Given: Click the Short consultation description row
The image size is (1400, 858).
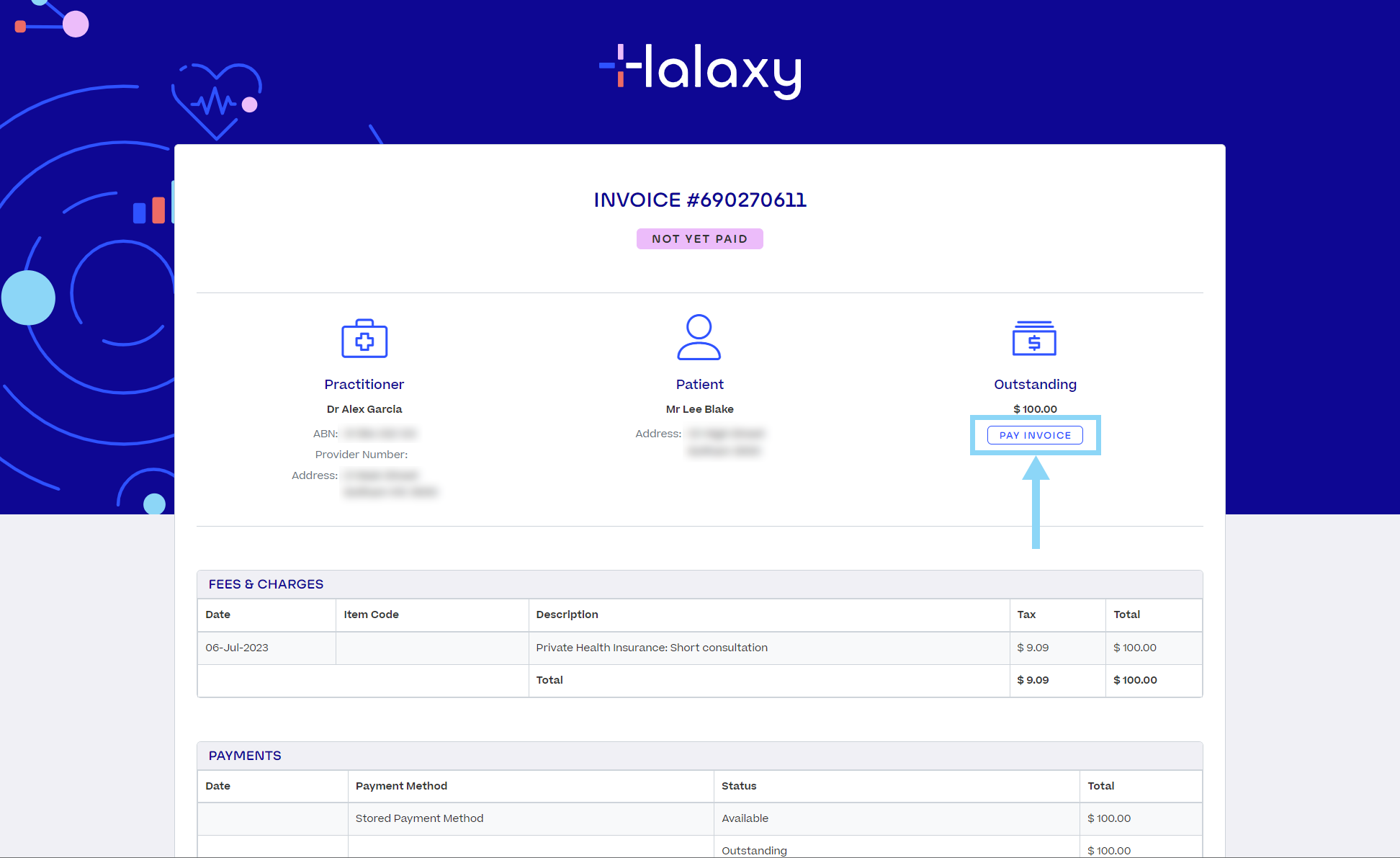Looking at the screenshot, I should [652, 648].
